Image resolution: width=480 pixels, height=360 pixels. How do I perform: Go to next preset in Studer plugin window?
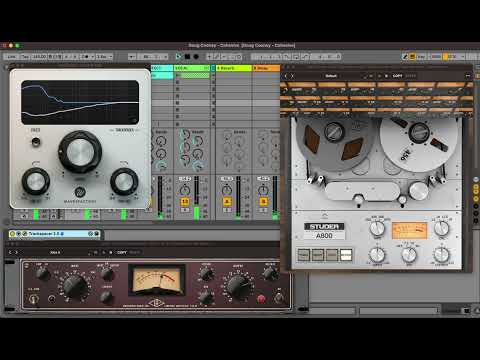coord(292,76)
